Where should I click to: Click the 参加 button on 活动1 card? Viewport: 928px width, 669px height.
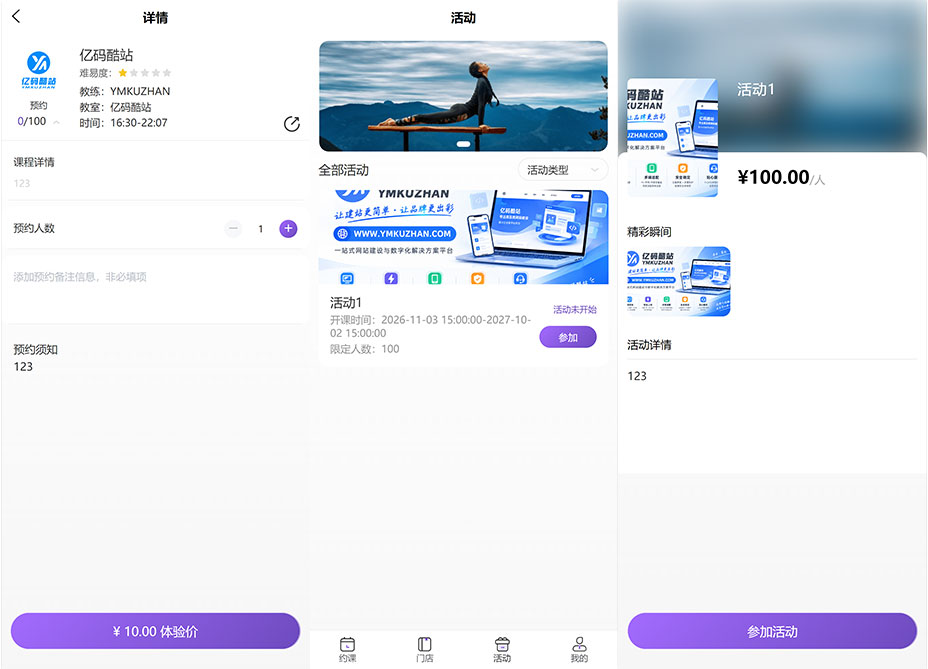[568, 337]
